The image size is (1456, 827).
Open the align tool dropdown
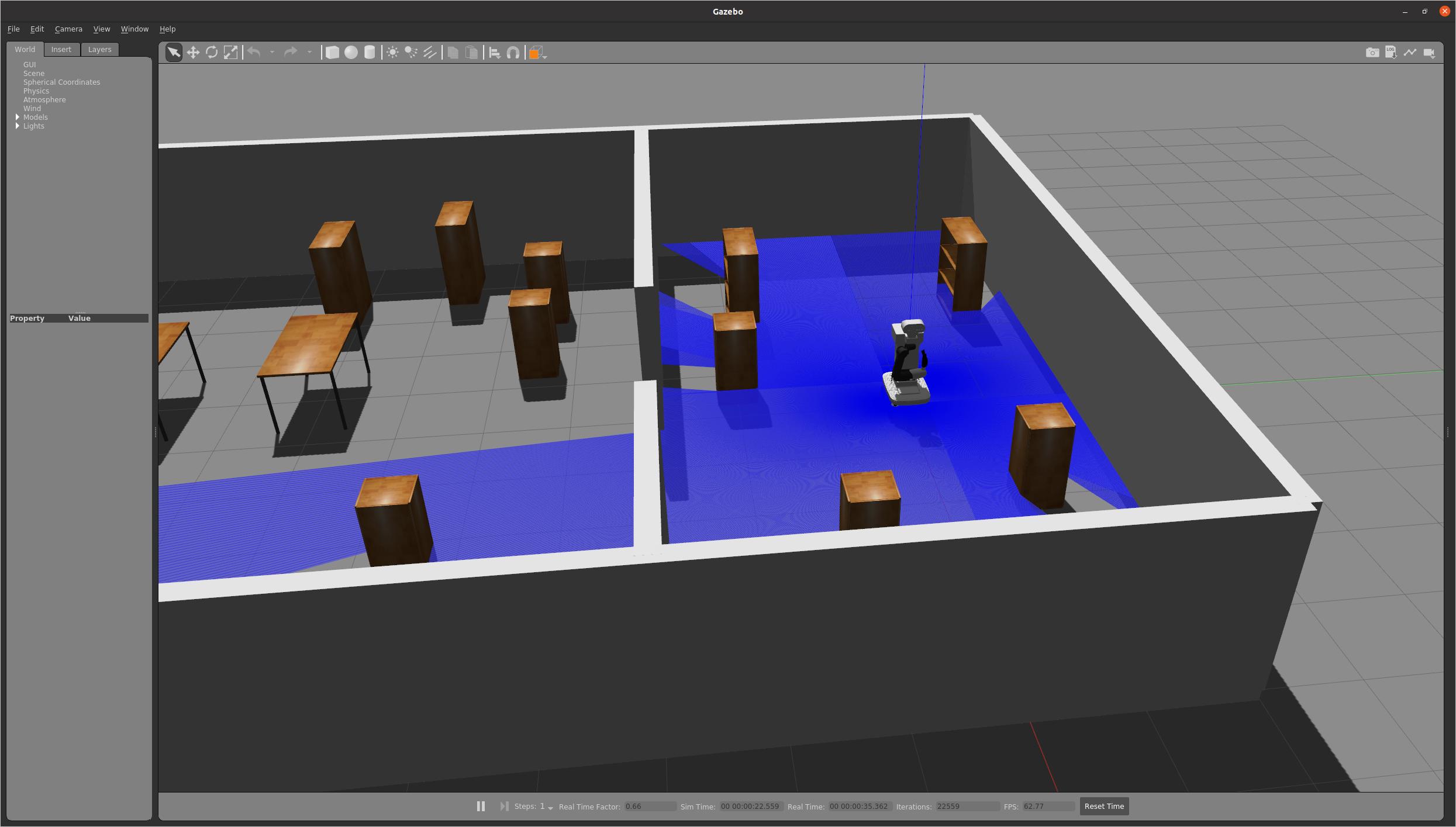[494, 53]
